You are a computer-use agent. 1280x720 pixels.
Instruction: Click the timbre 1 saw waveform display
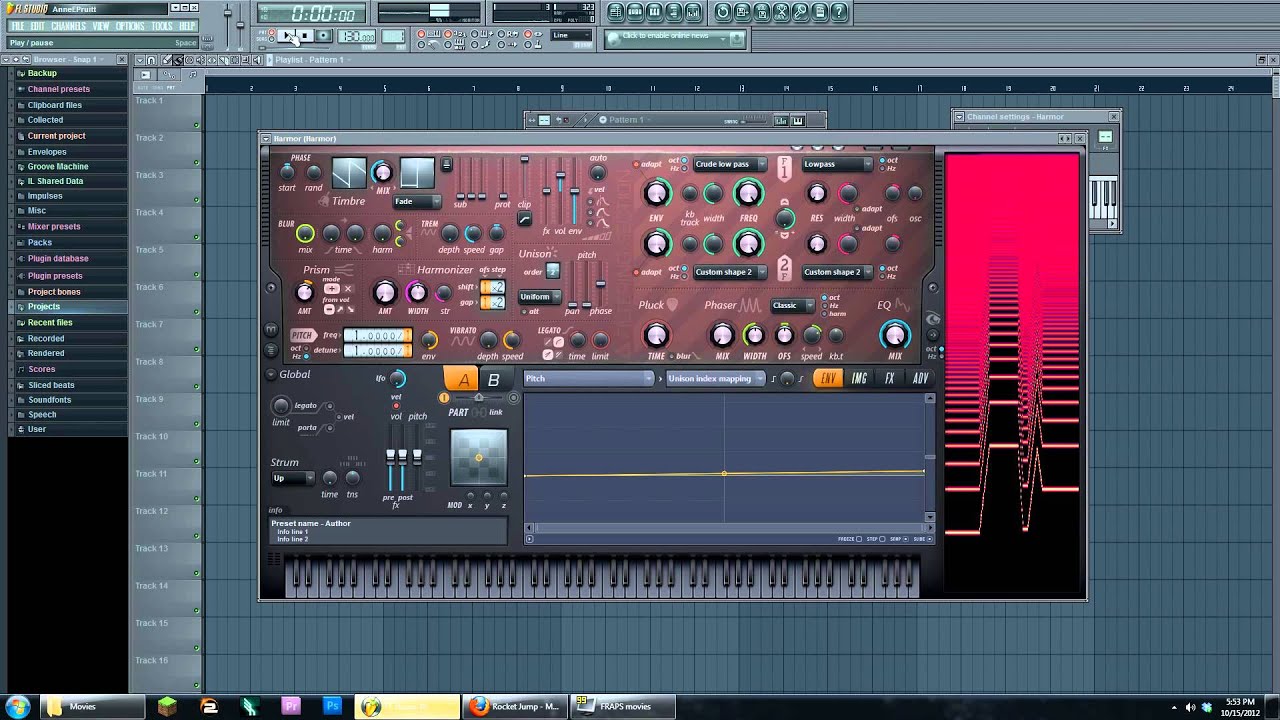pos(349,173)
